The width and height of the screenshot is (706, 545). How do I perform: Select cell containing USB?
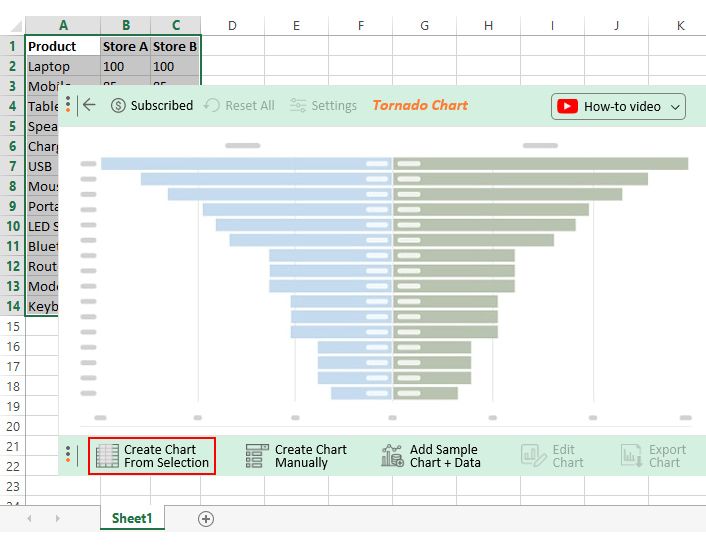coord(42,166)
